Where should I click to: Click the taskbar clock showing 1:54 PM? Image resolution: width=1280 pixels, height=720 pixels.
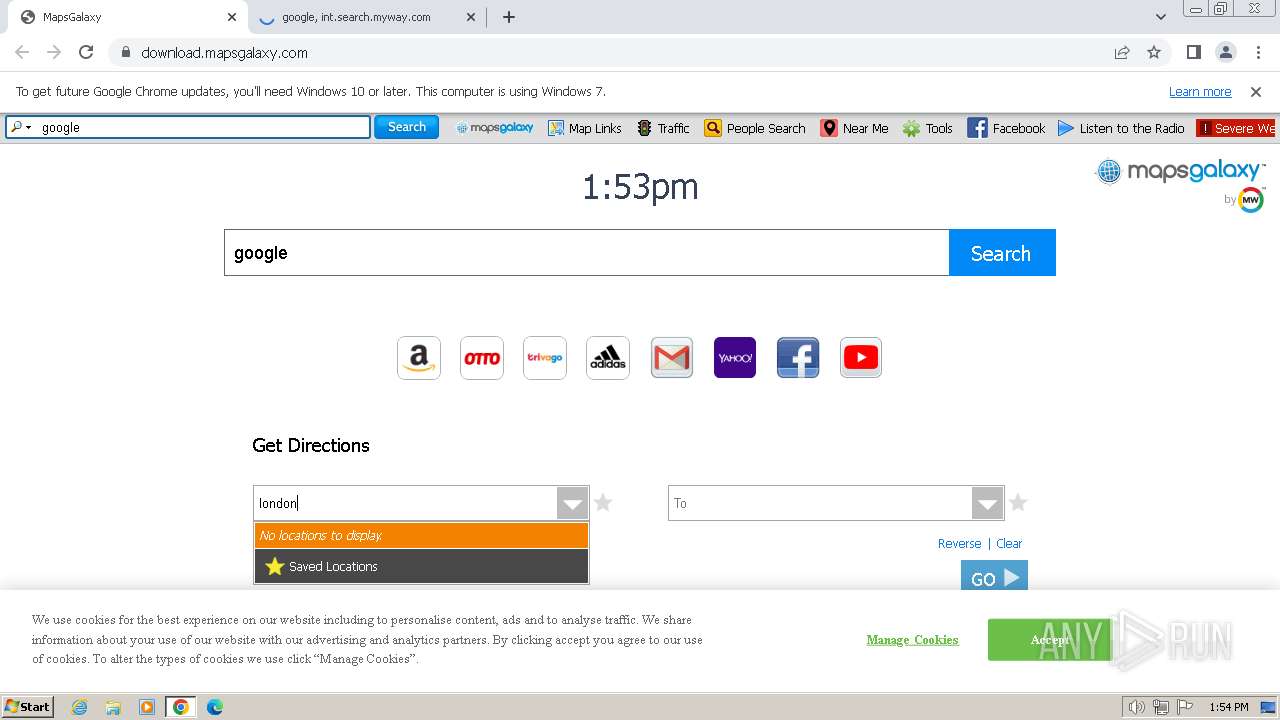(1228, 707)
